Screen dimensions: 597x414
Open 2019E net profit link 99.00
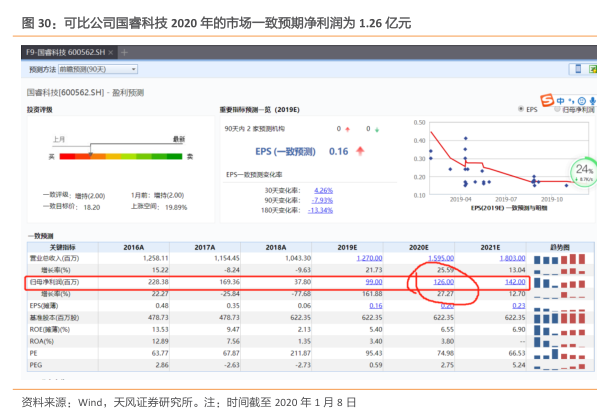coord(374,282)
